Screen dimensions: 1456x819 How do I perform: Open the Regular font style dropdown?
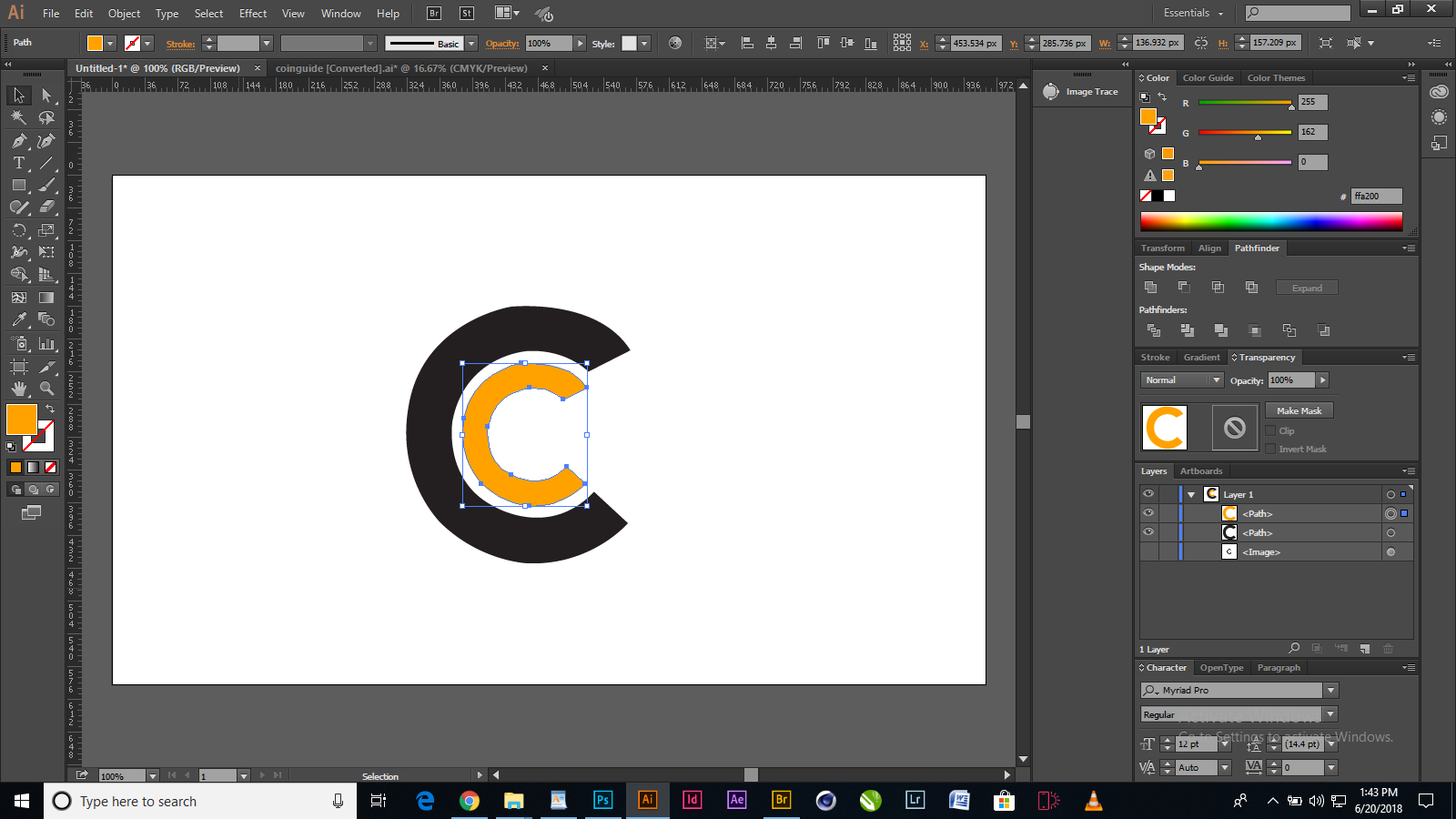pos(1330,714)
